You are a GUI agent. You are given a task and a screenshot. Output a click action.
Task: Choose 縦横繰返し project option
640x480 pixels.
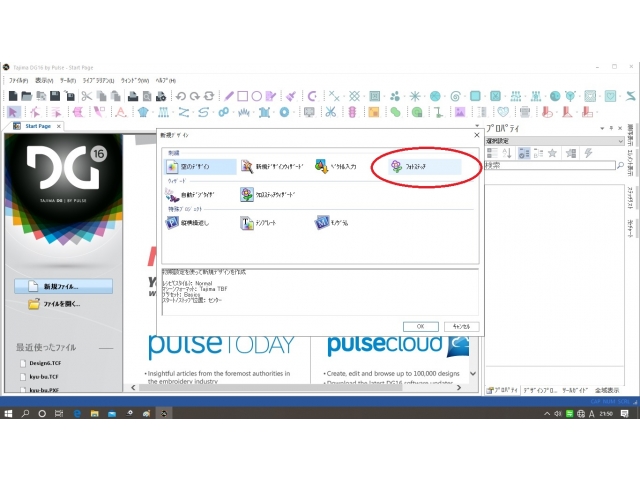pyautogui.click(x=187, y=223)
